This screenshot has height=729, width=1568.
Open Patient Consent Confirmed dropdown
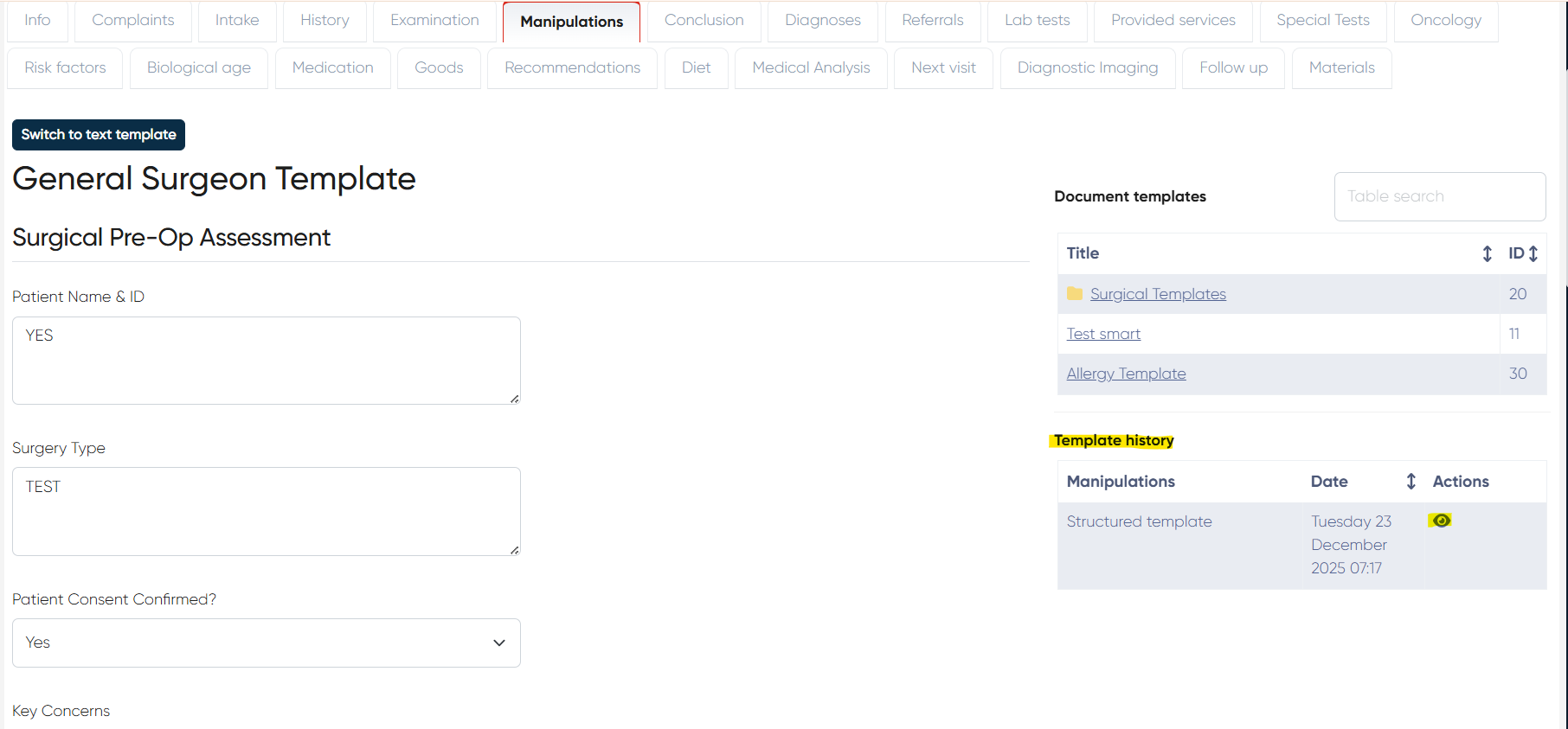pyautogui.click(x=267, y=643)
